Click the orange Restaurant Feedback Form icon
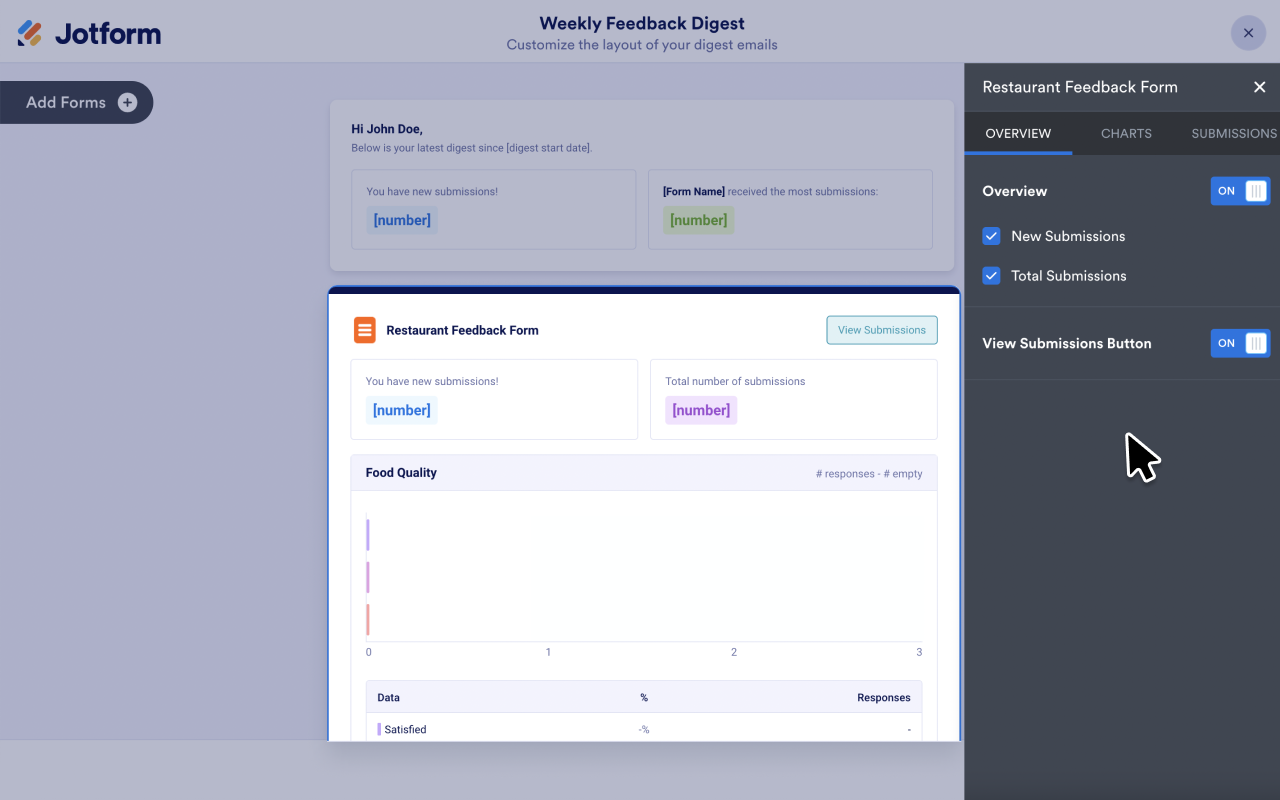 click(x=365, y=330)
